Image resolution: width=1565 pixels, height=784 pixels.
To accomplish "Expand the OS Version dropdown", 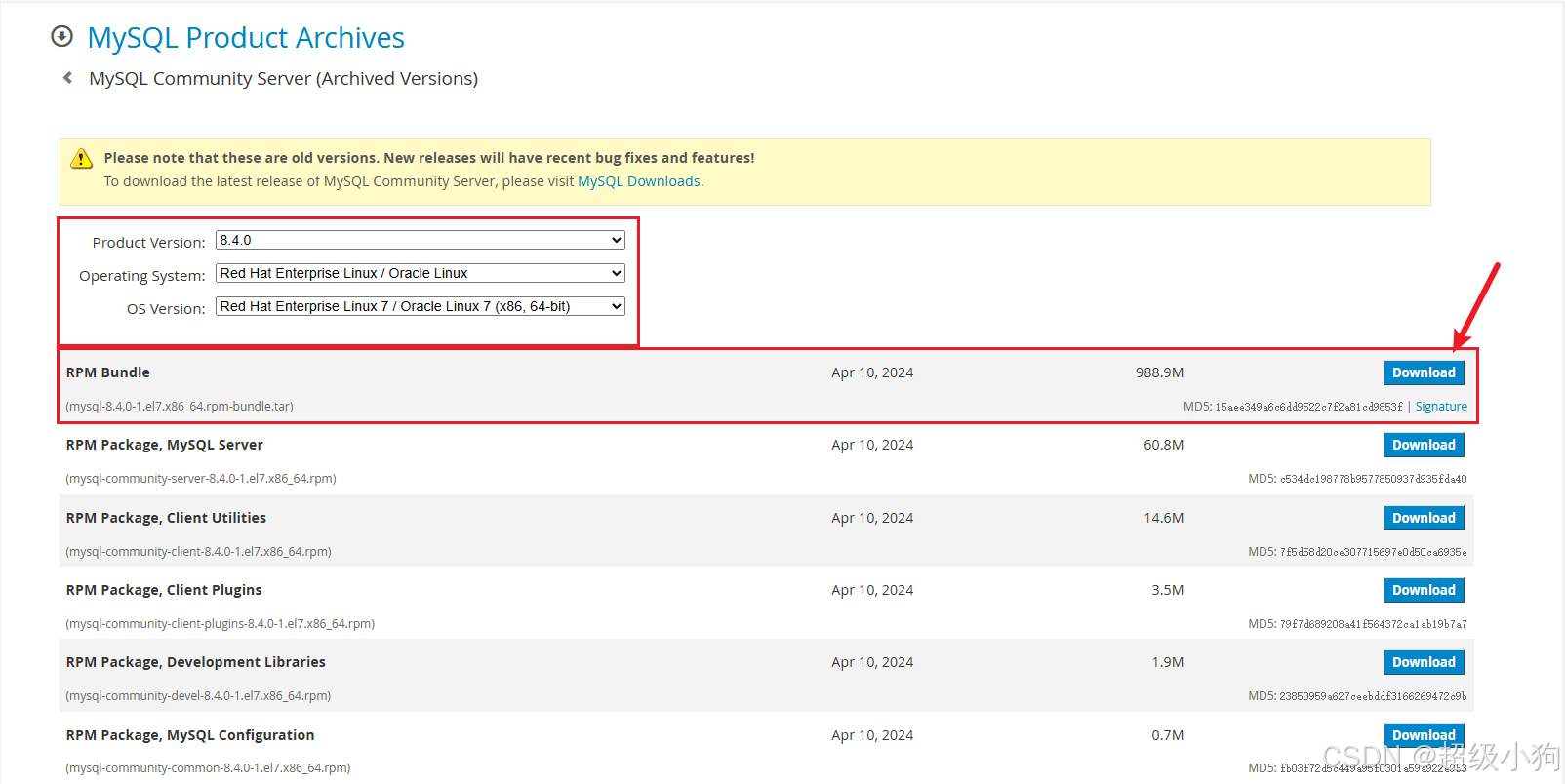I will (421, 306).
